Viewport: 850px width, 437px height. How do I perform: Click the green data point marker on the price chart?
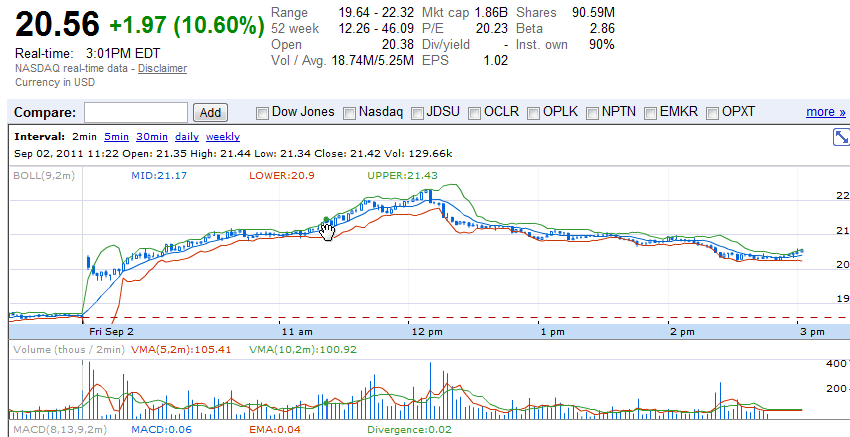[326, 220]
